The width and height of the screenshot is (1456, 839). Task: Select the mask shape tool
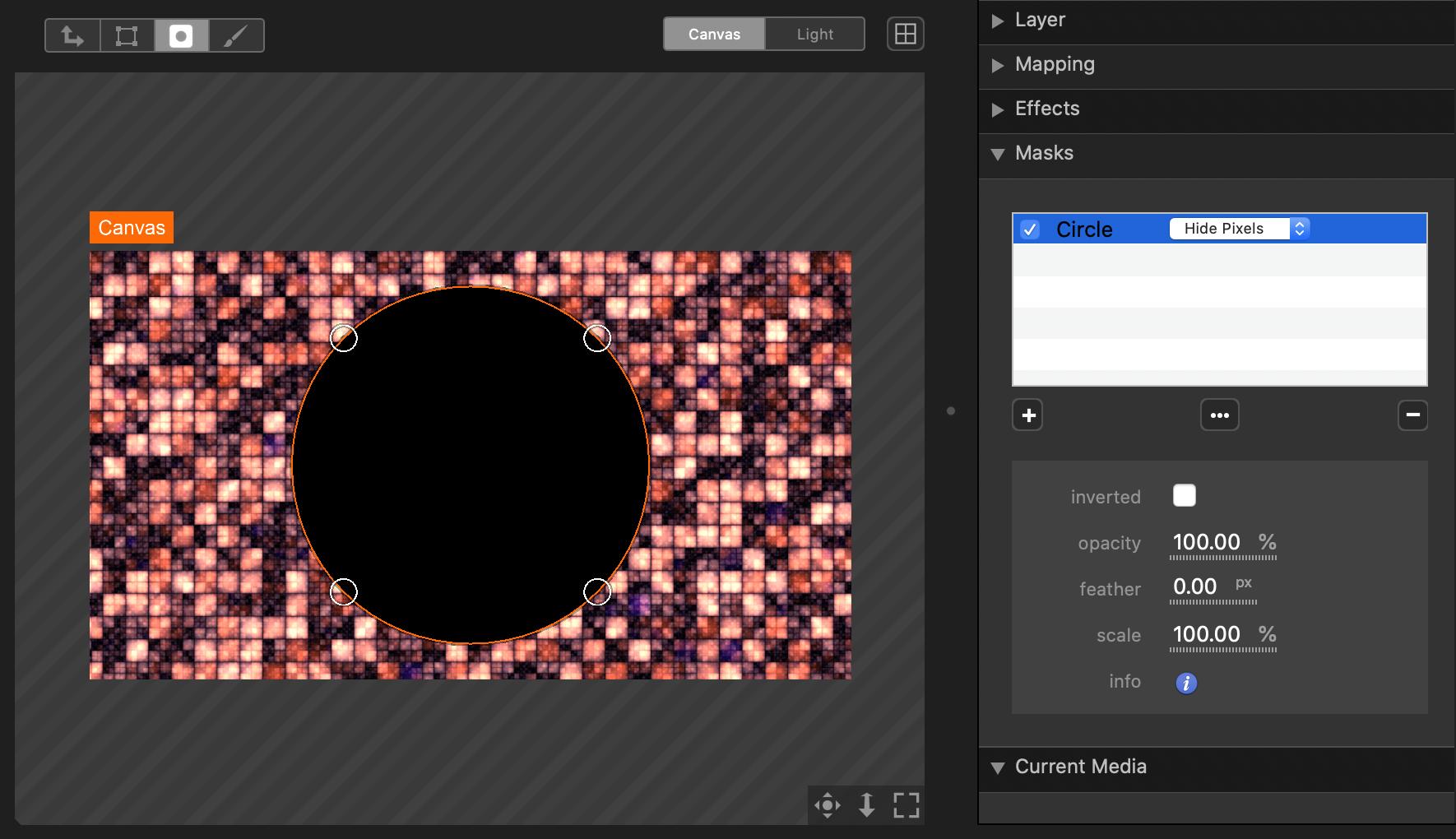click(181, 36)
